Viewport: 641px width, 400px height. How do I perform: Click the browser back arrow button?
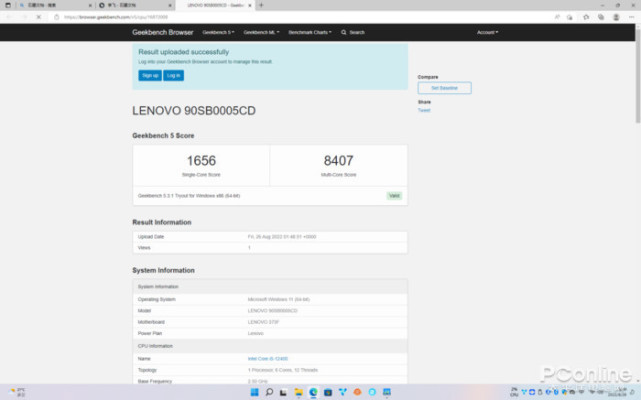point(9,17)
